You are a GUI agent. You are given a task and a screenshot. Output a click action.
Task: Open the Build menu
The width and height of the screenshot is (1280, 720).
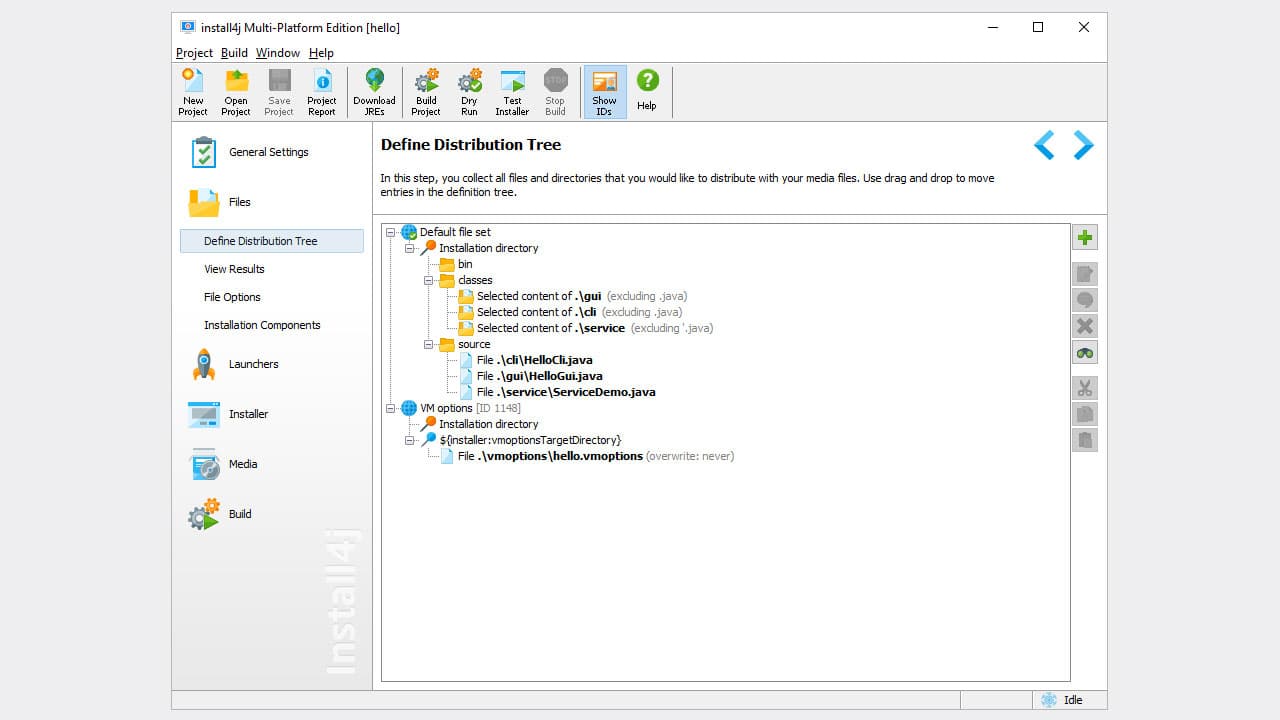click(x=233, y=53)
